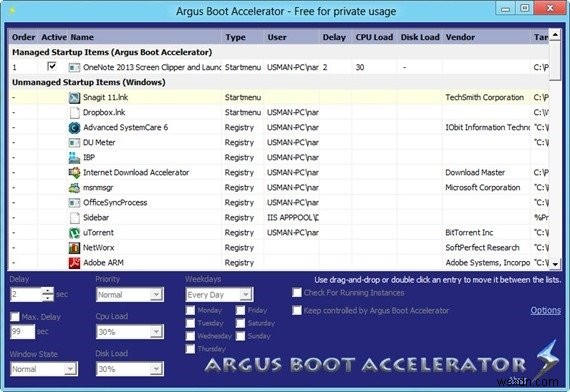Click the Snagit 11.lnk icon
The width and height of the screenshot is (570, 392).
click(74, 97)
